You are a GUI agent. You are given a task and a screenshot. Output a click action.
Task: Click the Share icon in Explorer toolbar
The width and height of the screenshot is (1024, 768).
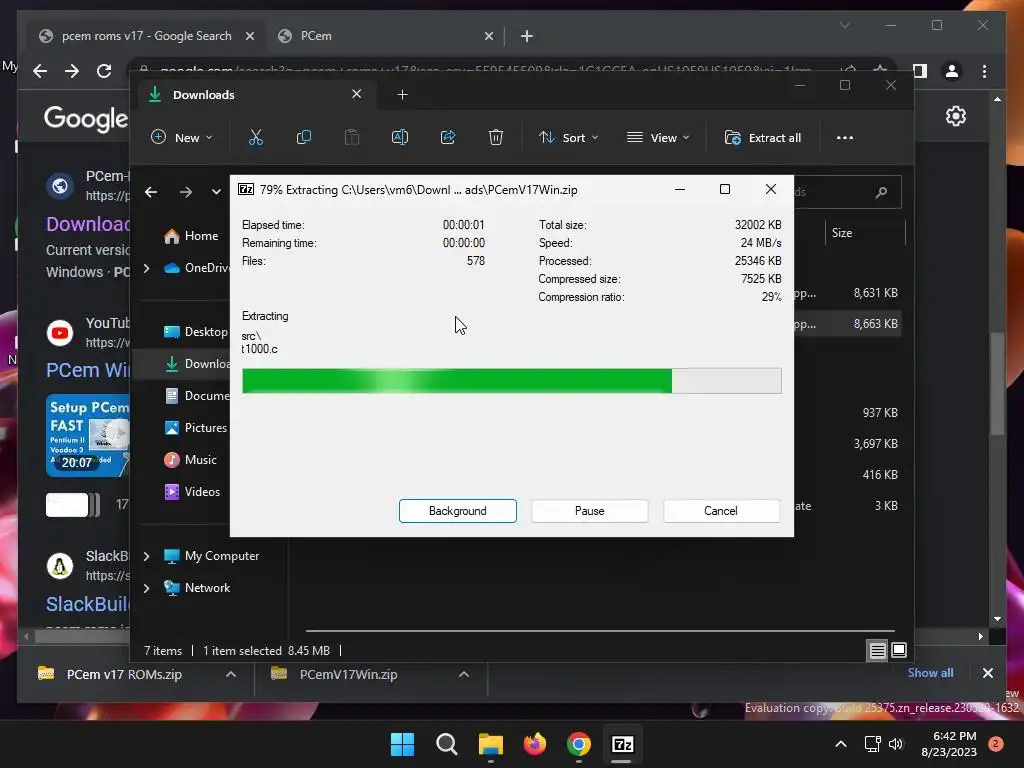pos(448,138)
